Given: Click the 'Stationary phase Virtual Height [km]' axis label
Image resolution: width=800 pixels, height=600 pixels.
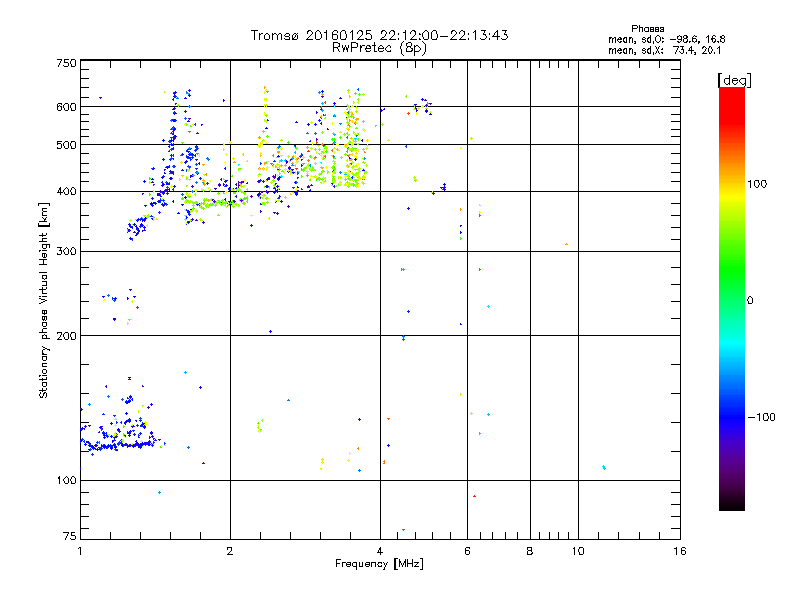Looking at the screenshot, I should pos(44,300).
